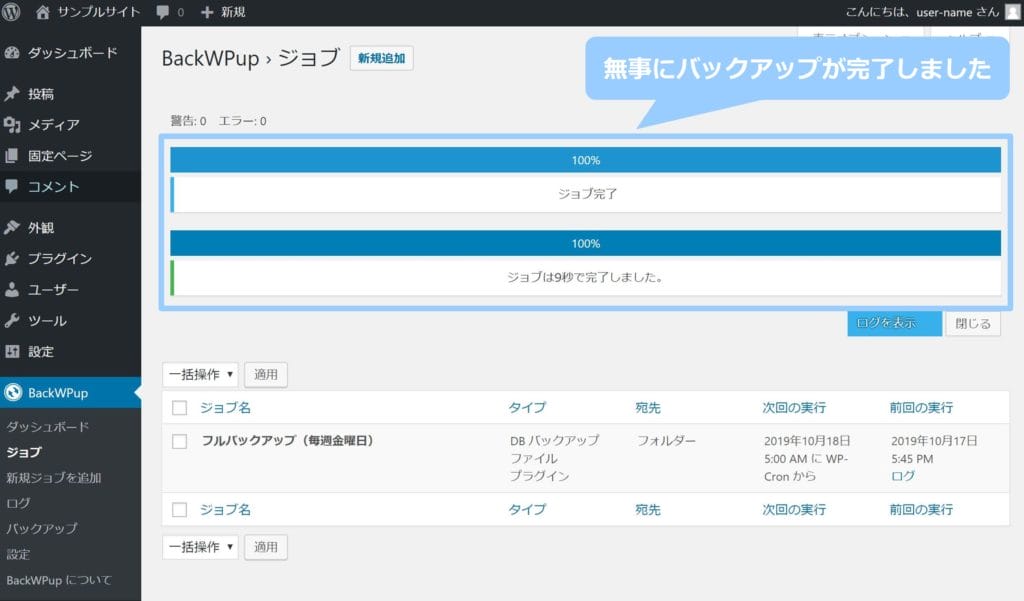Viewport: 1024px width, 601px height.
Task: Open the comments bubble icon in admin bar
Action: point(163,12)
